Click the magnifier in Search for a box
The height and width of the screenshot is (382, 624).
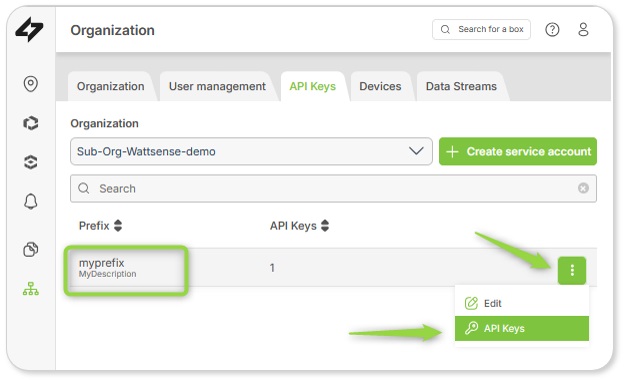445,29
